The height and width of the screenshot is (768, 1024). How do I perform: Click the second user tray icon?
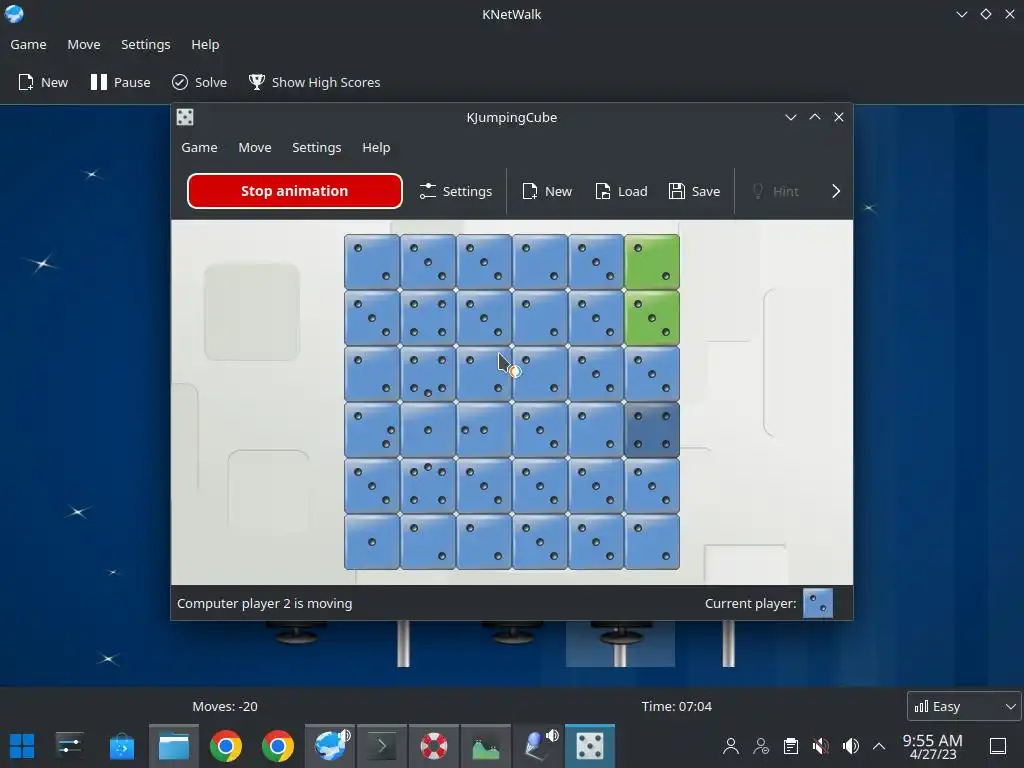coord(761,746)
